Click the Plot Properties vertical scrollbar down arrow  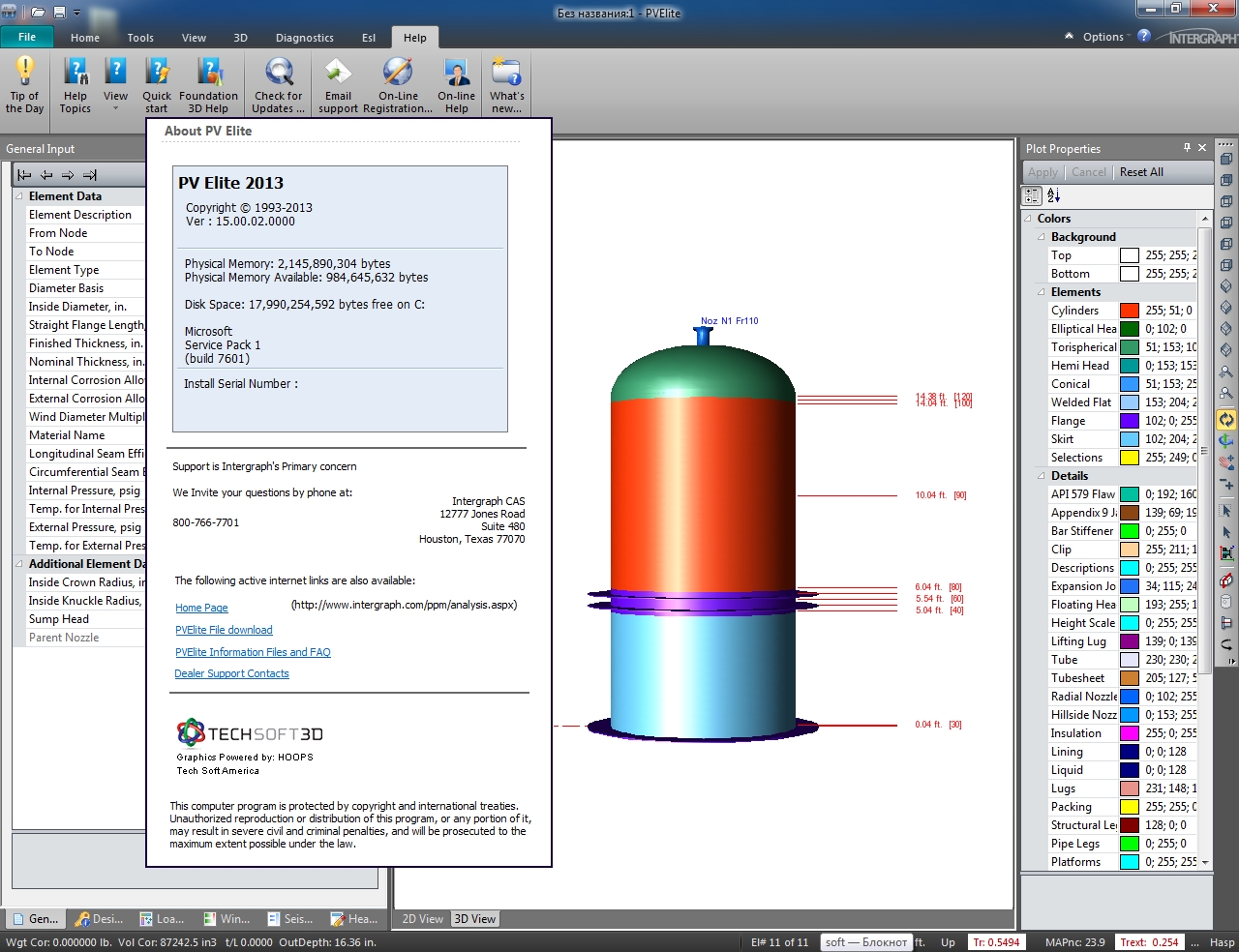1204,862
